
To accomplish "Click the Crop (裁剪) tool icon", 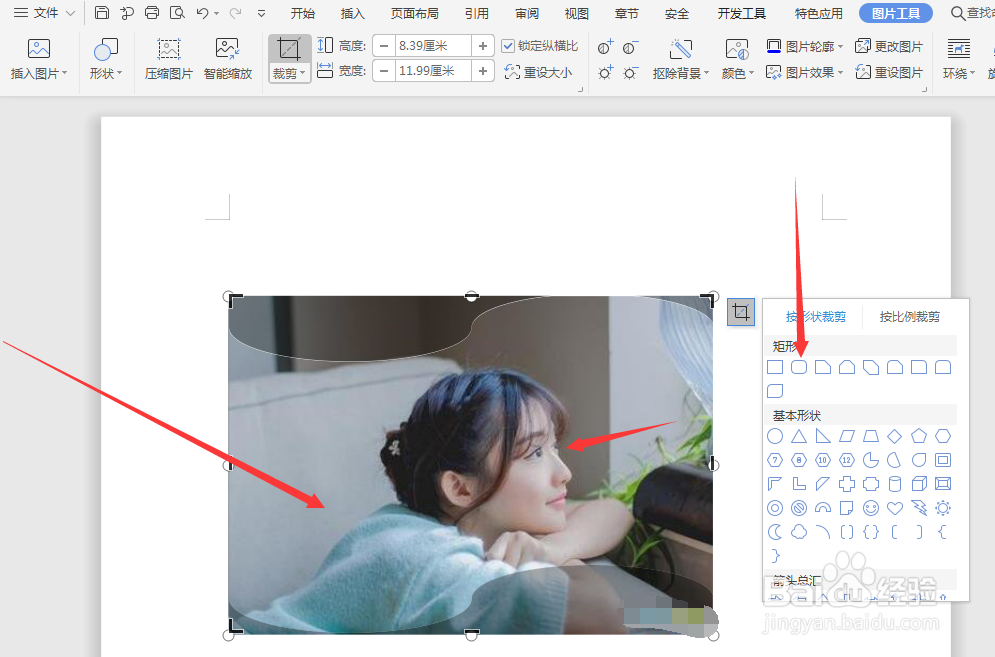I will (x=289, y=50).
